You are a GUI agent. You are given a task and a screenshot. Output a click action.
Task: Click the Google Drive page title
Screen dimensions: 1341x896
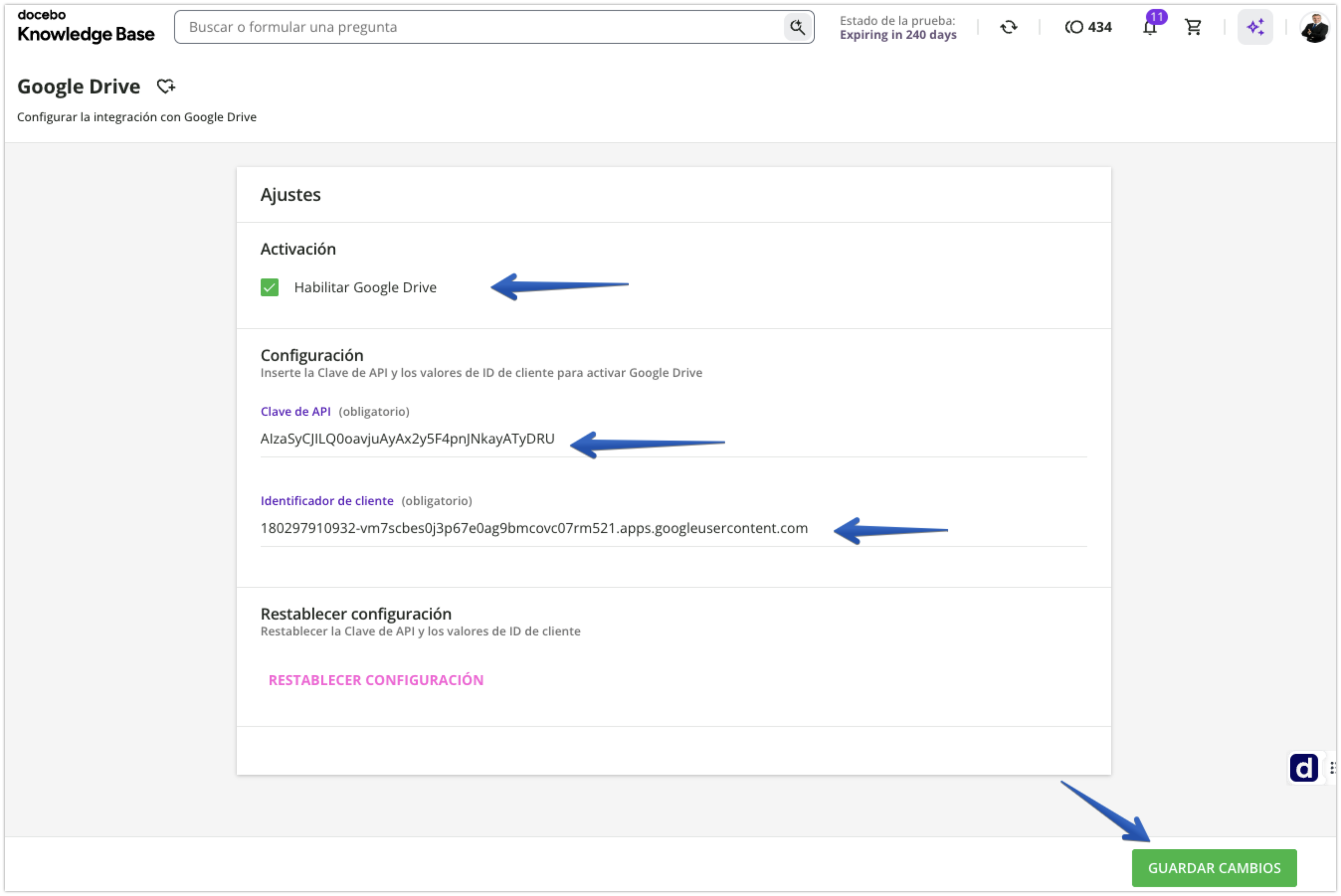[79, 87]
